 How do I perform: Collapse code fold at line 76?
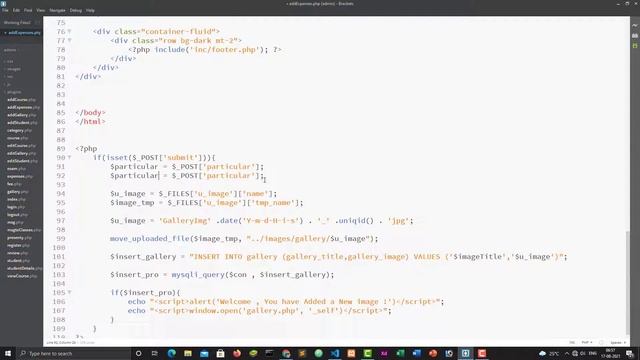69,31
